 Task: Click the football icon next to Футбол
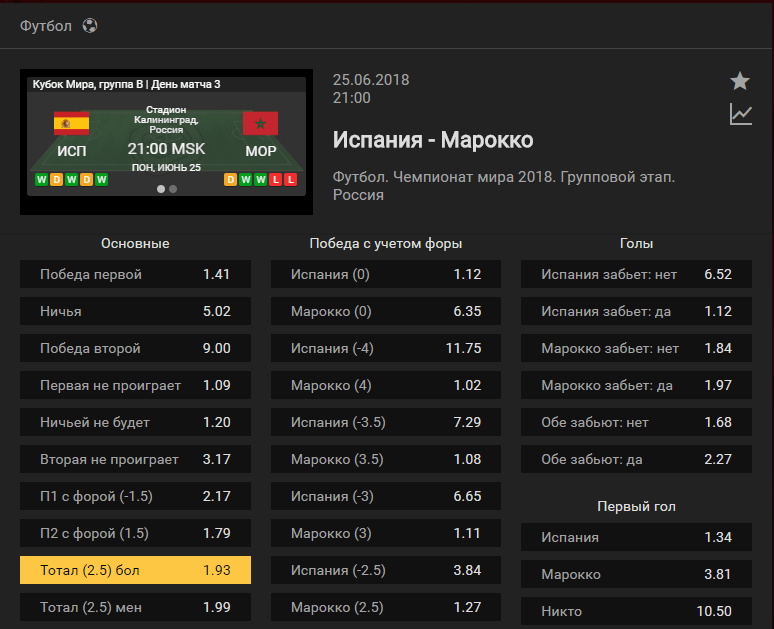pos(90,26)
